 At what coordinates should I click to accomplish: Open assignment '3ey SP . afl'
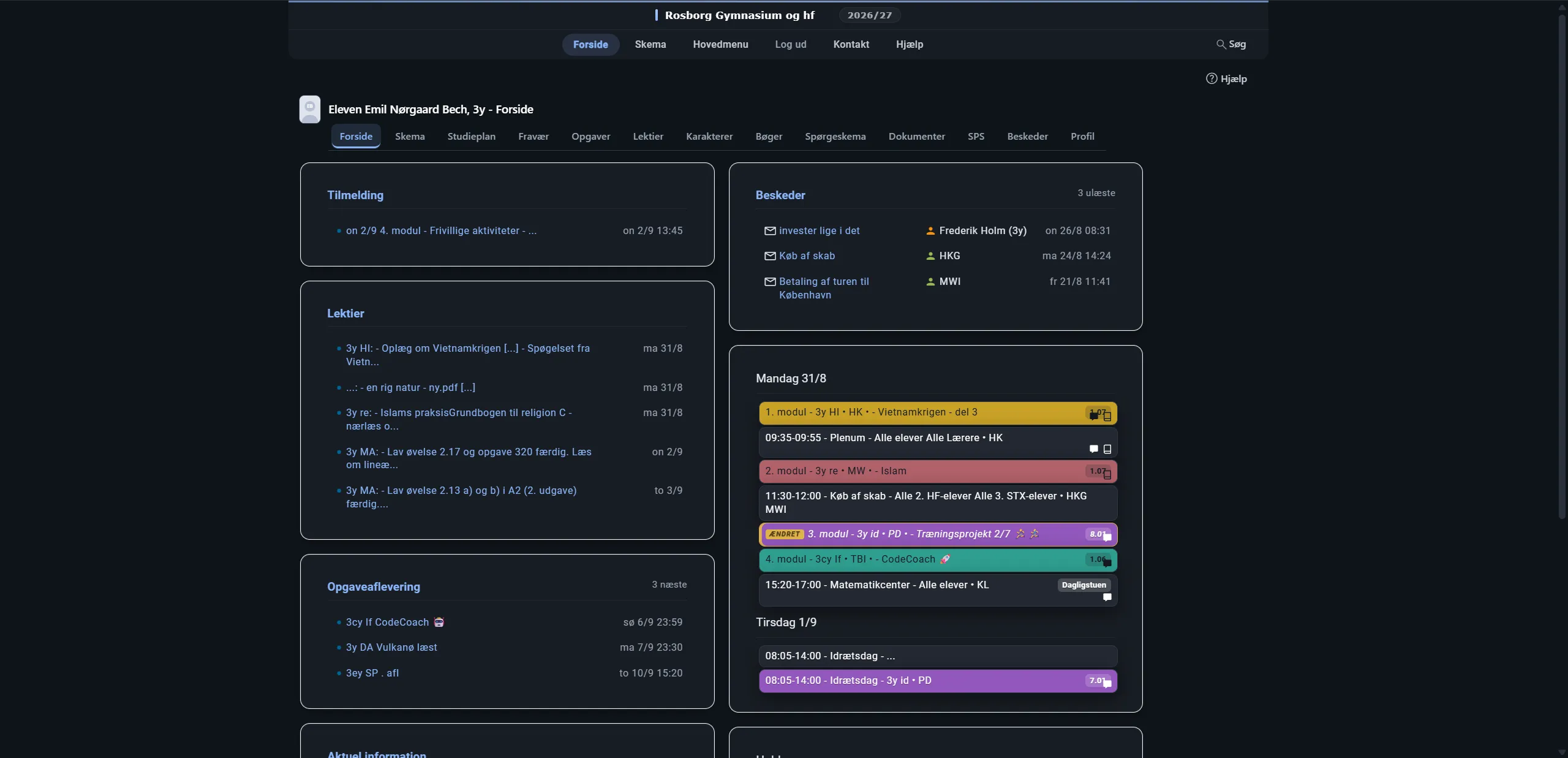372,673
